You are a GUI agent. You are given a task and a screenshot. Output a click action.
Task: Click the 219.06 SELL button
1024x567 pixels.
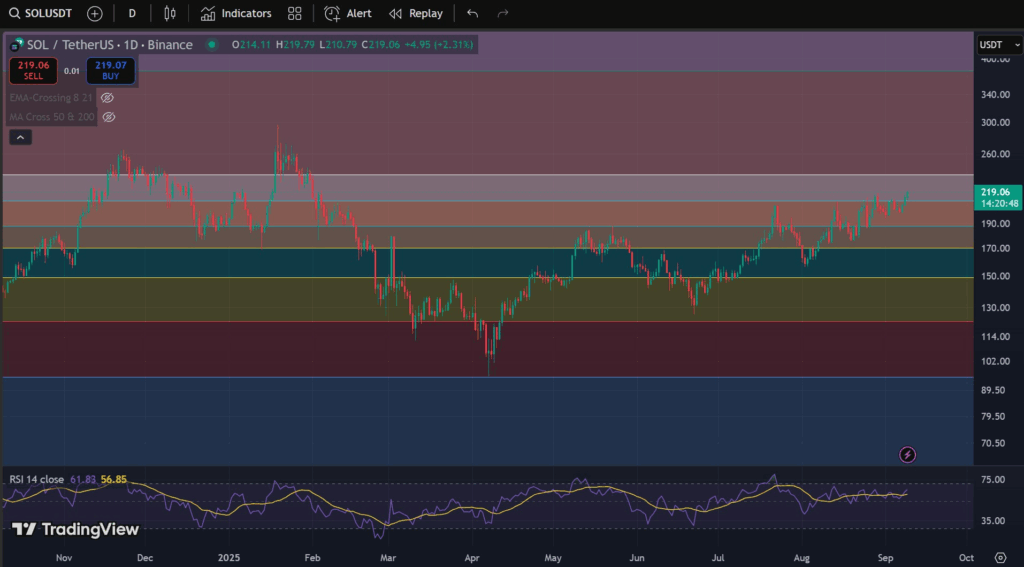tap(33, 71)
